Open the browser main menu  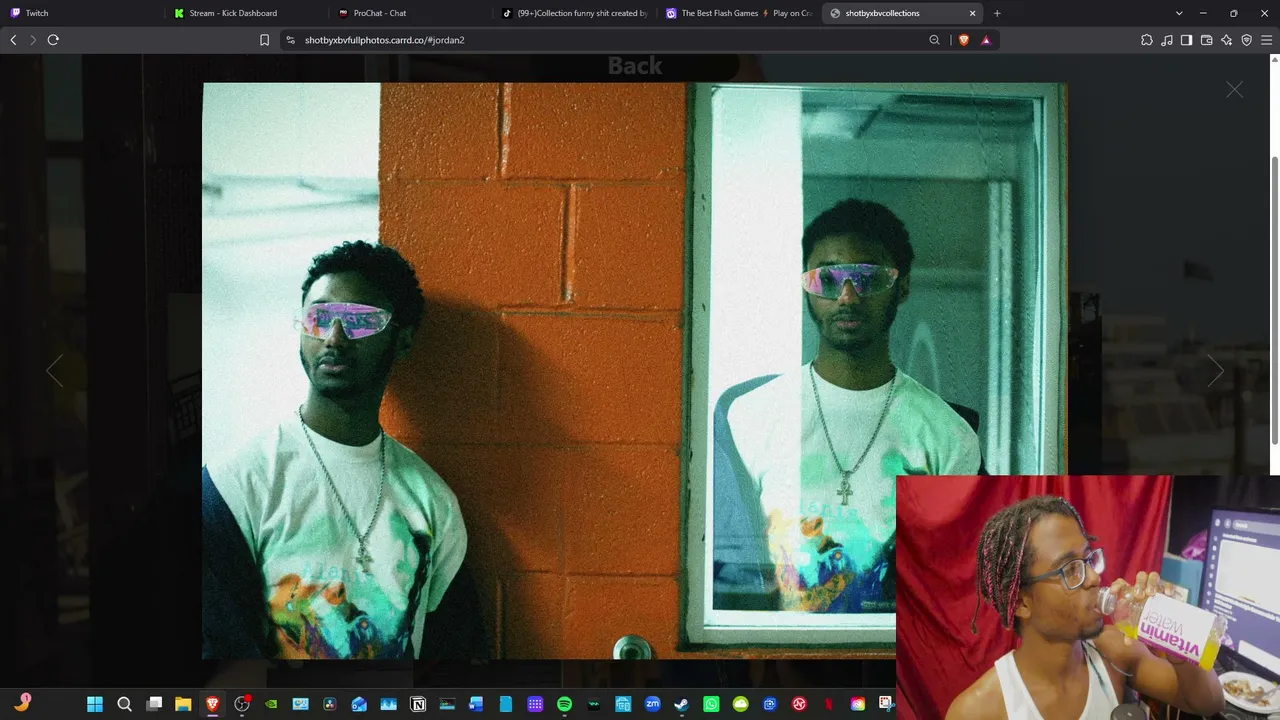pyautogui.click(x=1267, y=40)
